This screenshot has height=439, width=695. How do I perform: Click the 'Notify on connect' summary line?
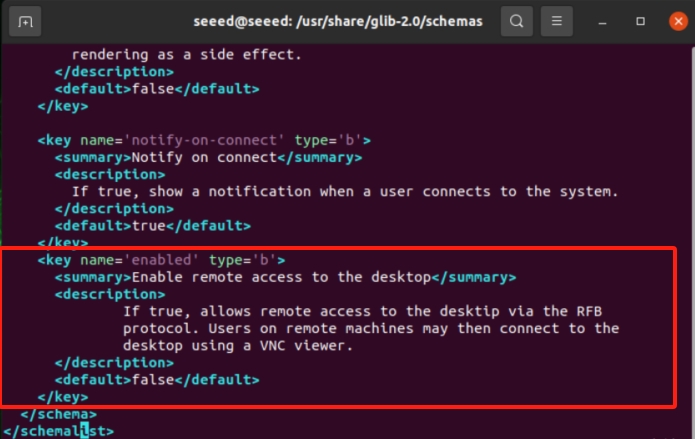pyautogui.click(x=208, y=158)
